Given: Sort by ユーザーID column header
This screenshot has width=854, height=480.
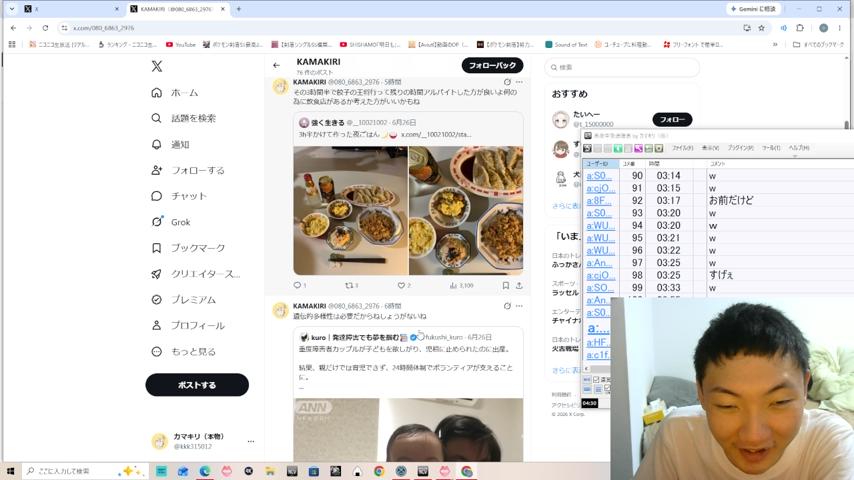Looking at the screenshot, I should pos(600,163).
